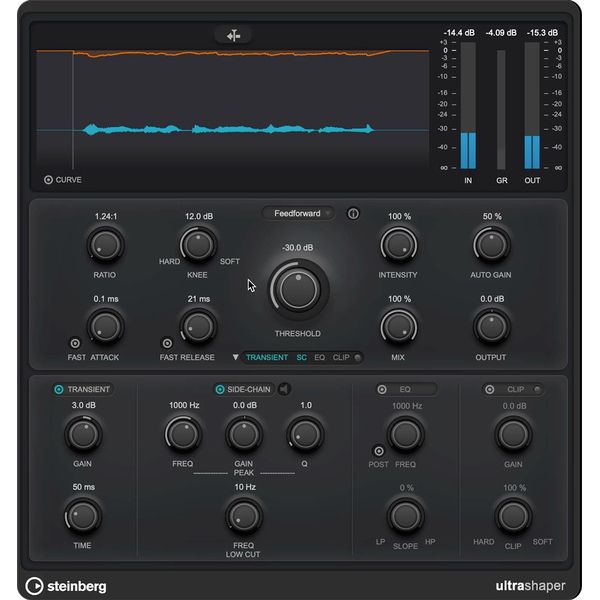Click the Transient GAIN knob
This screenshot has width=600, height=600.
coord(83,434)
